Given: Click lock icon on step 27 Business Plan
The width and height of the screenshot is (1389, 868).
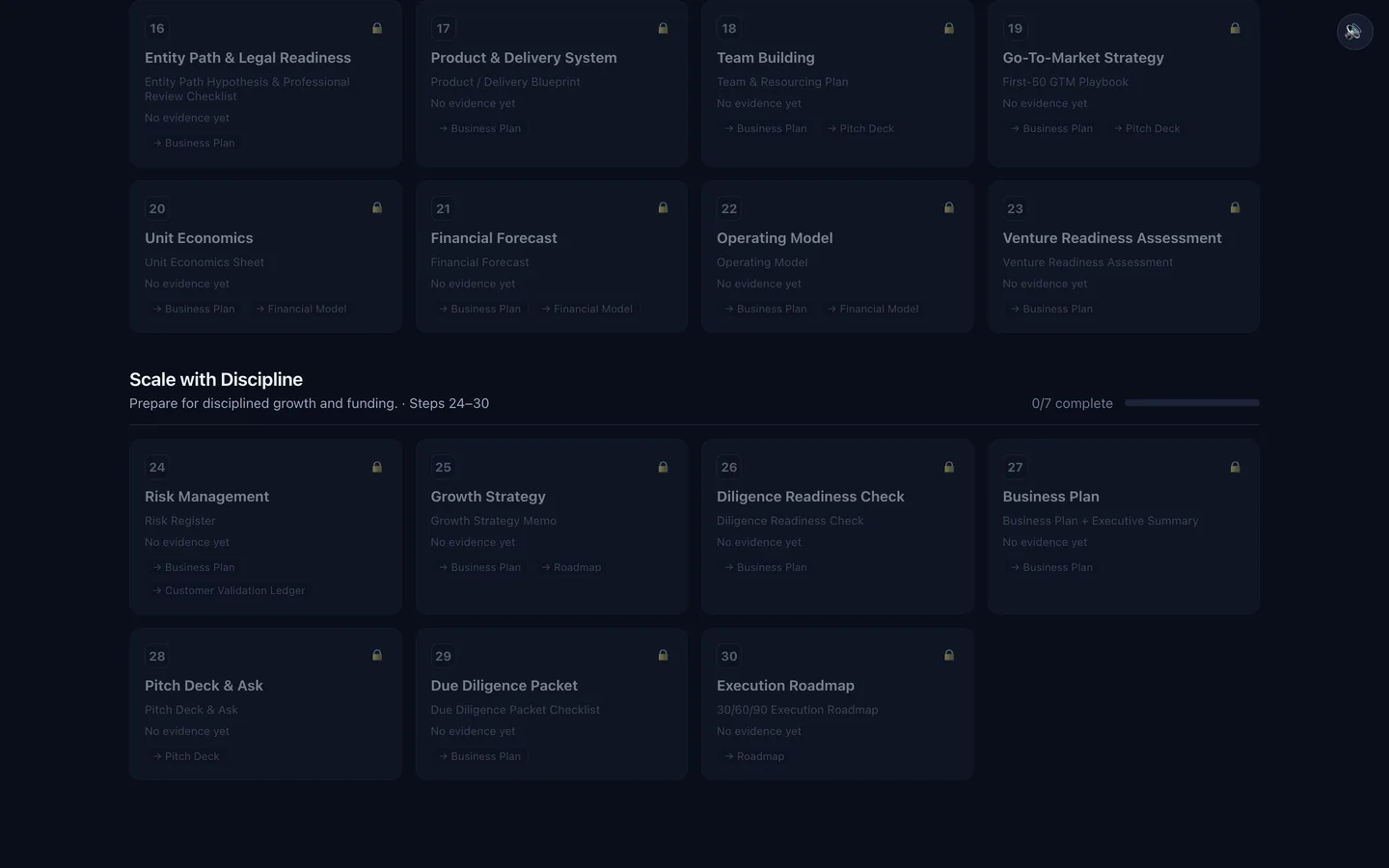Looking at the screenshot, I should coord(1235,467).
